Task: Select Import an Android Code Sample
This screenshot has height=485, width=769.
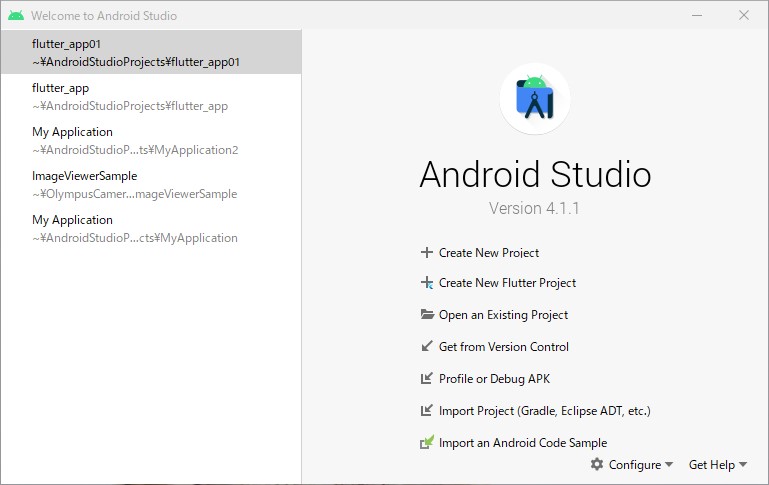Action: tap(523, 443)
